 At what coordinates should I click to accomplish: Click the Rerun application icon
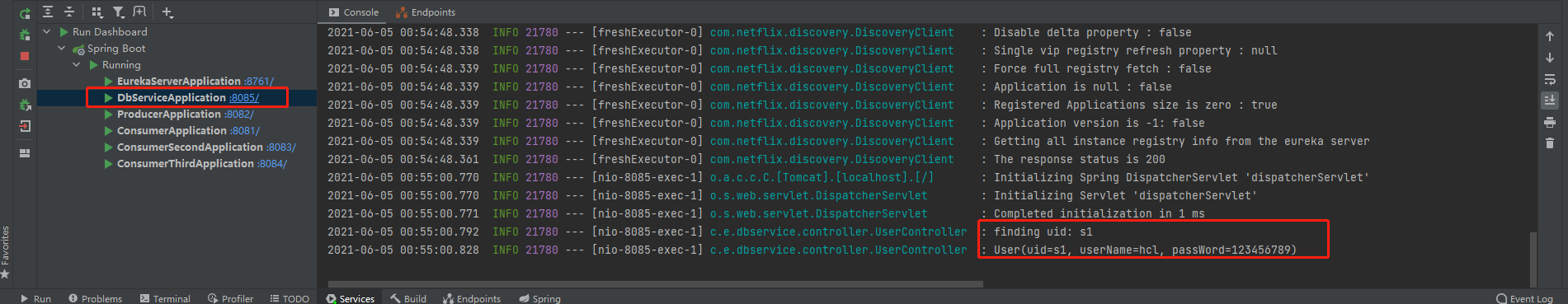click(x=25, y=13)
